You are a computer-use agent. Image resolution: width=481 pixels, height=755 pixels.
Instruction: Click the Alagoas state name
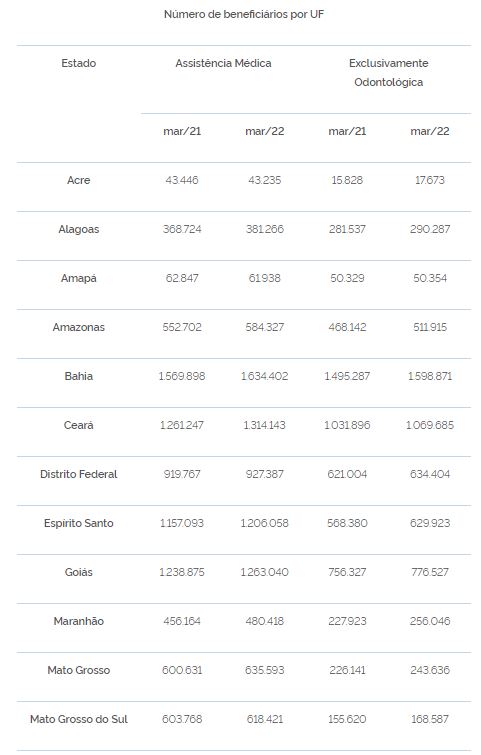78,229
